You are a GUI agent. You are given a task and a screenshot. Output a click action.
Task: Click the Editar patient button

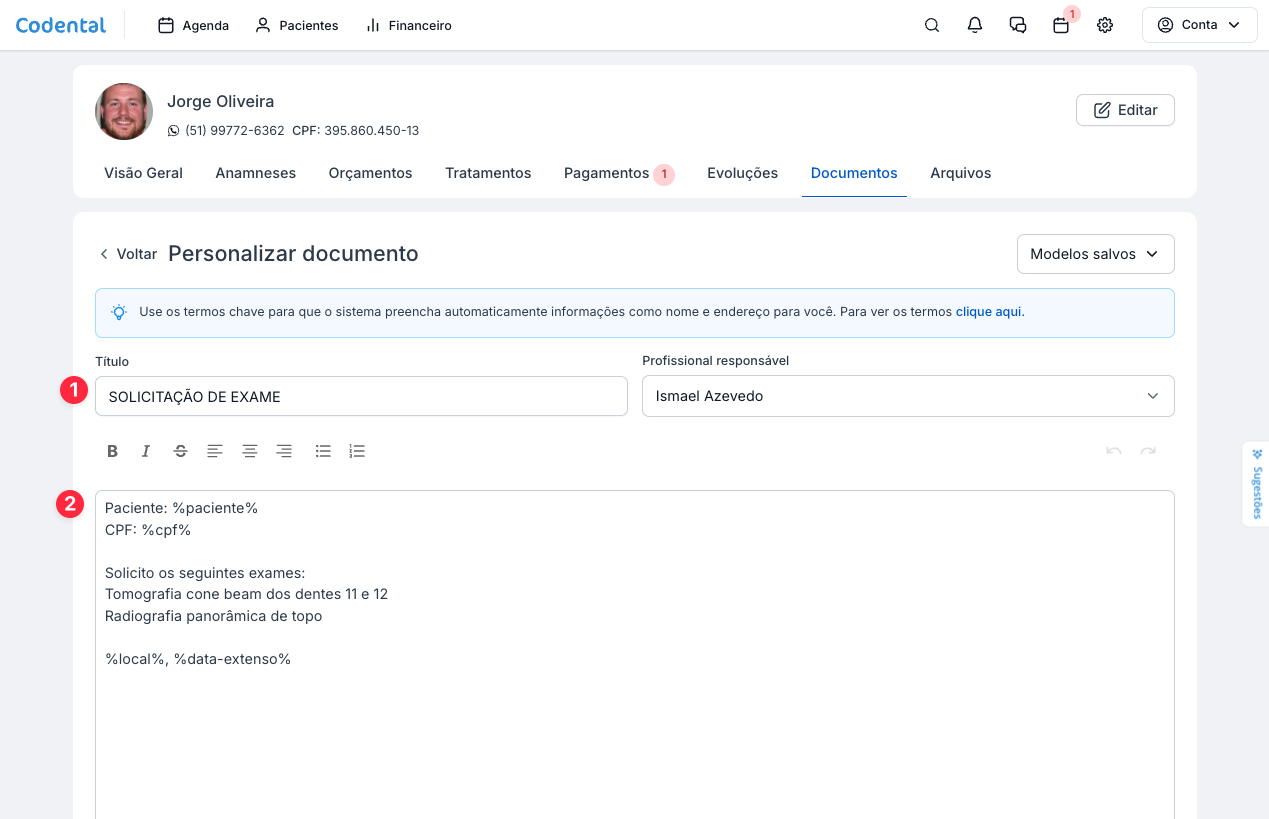1125,110
